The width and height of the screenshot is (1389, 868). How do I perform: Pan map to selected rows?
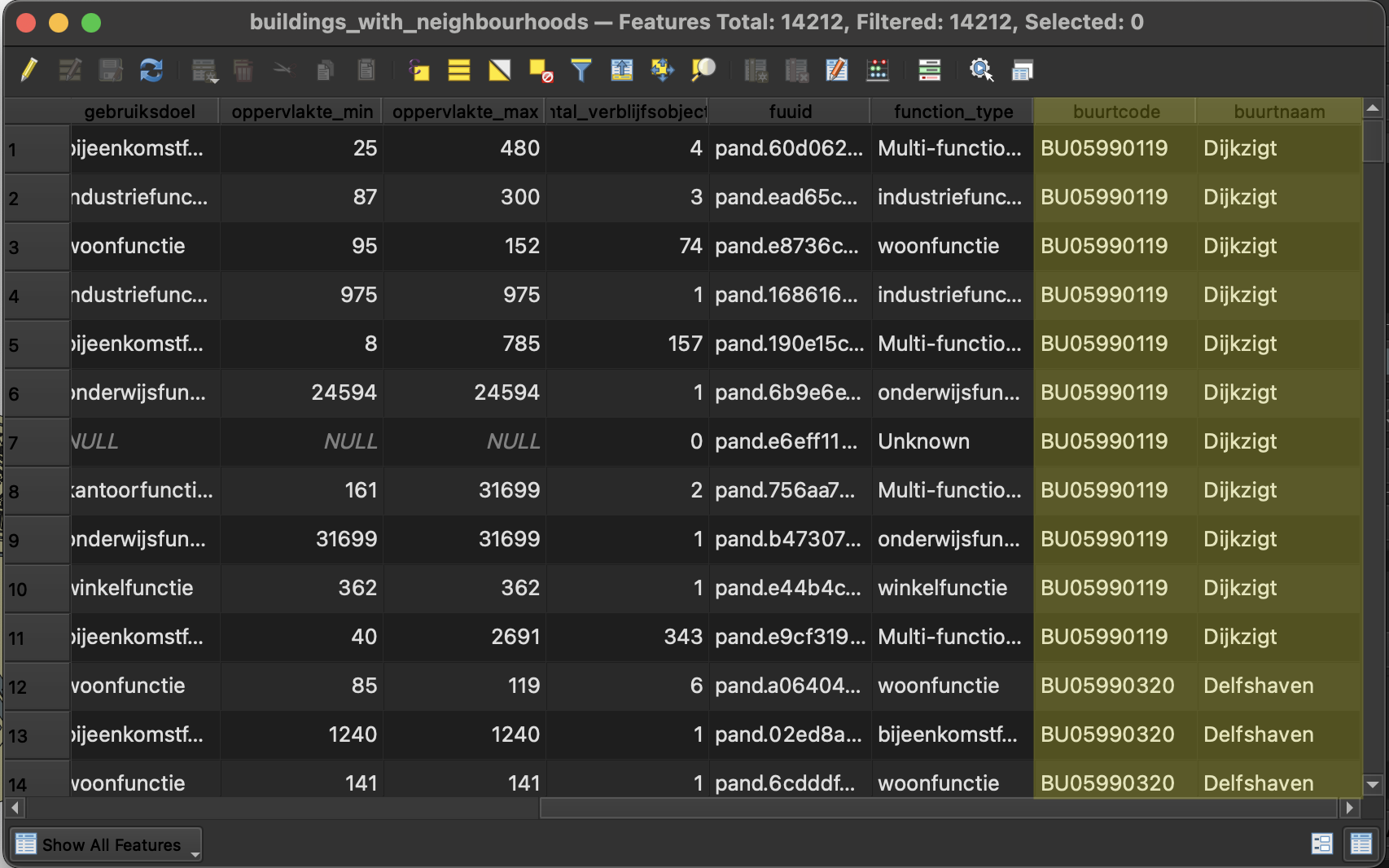point(662,71)
